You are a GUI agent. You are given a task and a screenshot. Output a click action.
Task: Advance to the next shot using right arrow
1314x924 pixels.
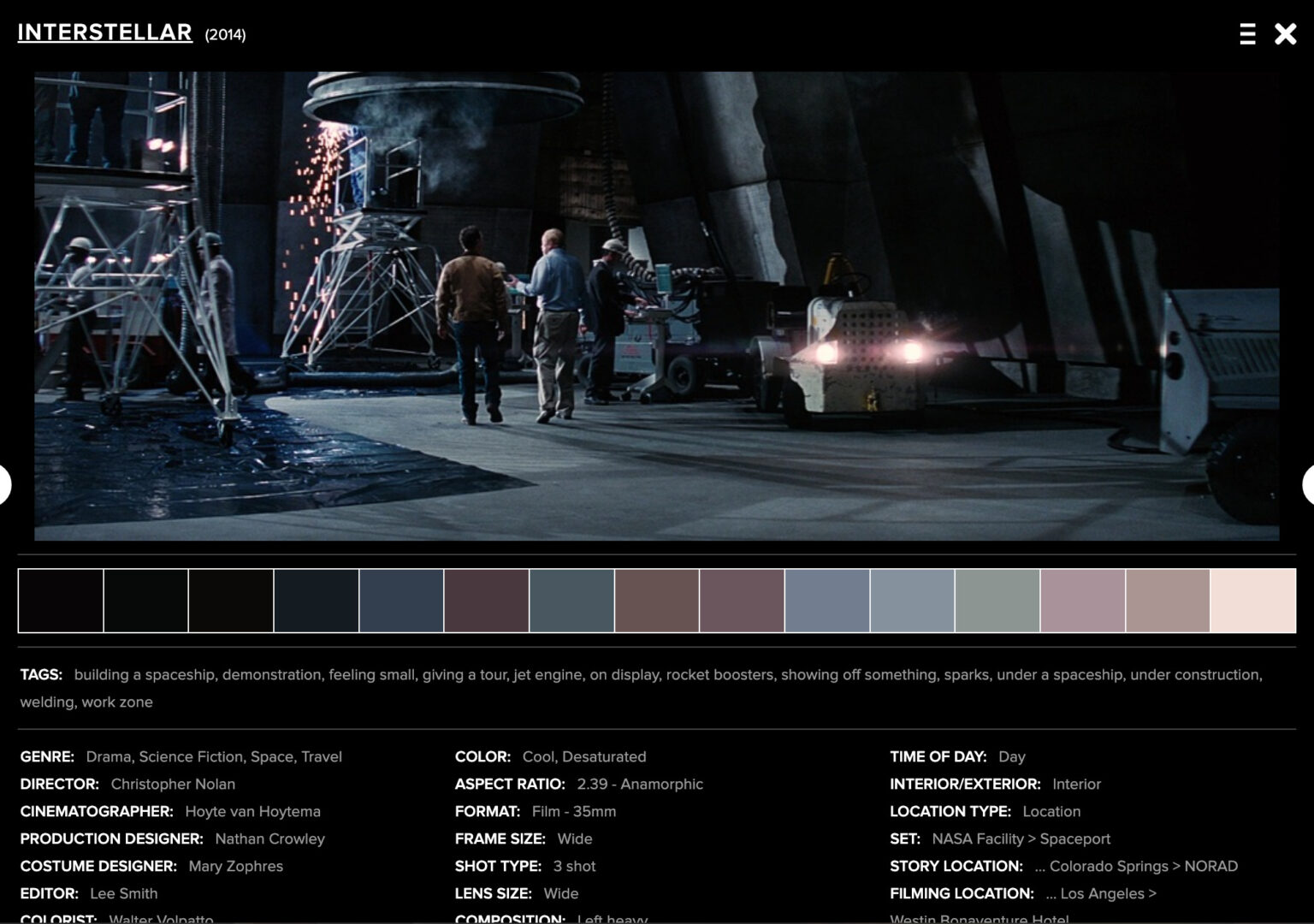(x=1309, y=484)
